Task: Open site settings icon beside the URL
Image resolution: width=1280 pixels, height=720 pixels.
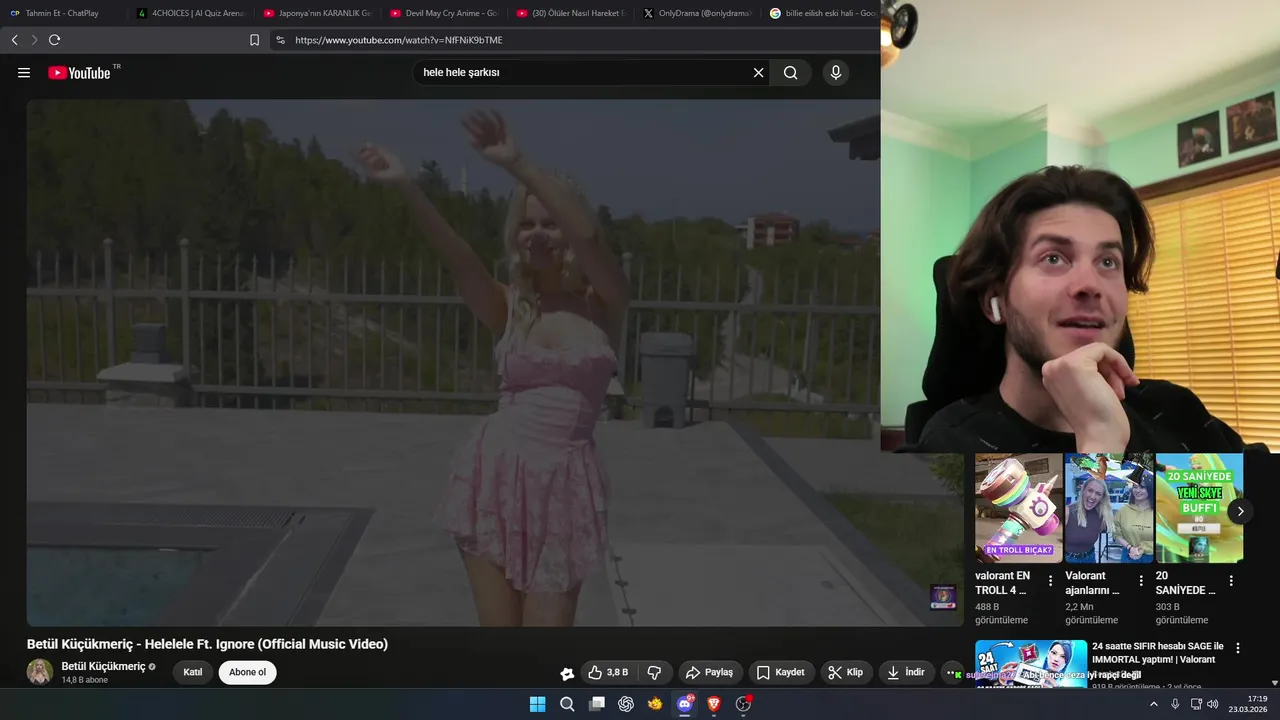Action: [x=280, y=40]
